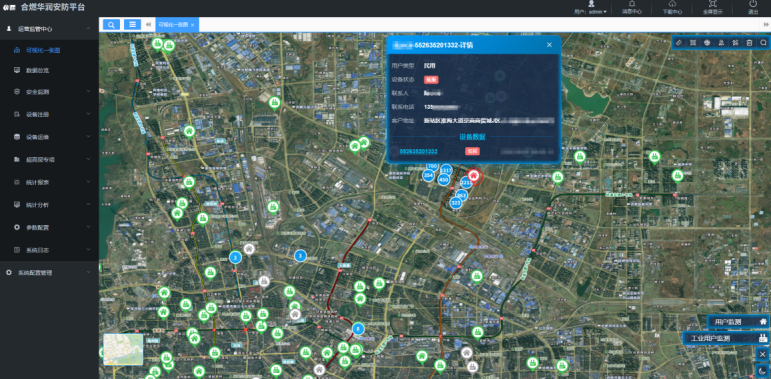The width and height of the screenshot is (771, 379).
Task: Select the ruler measure tool on map toolbar
Action: point(679,43)
